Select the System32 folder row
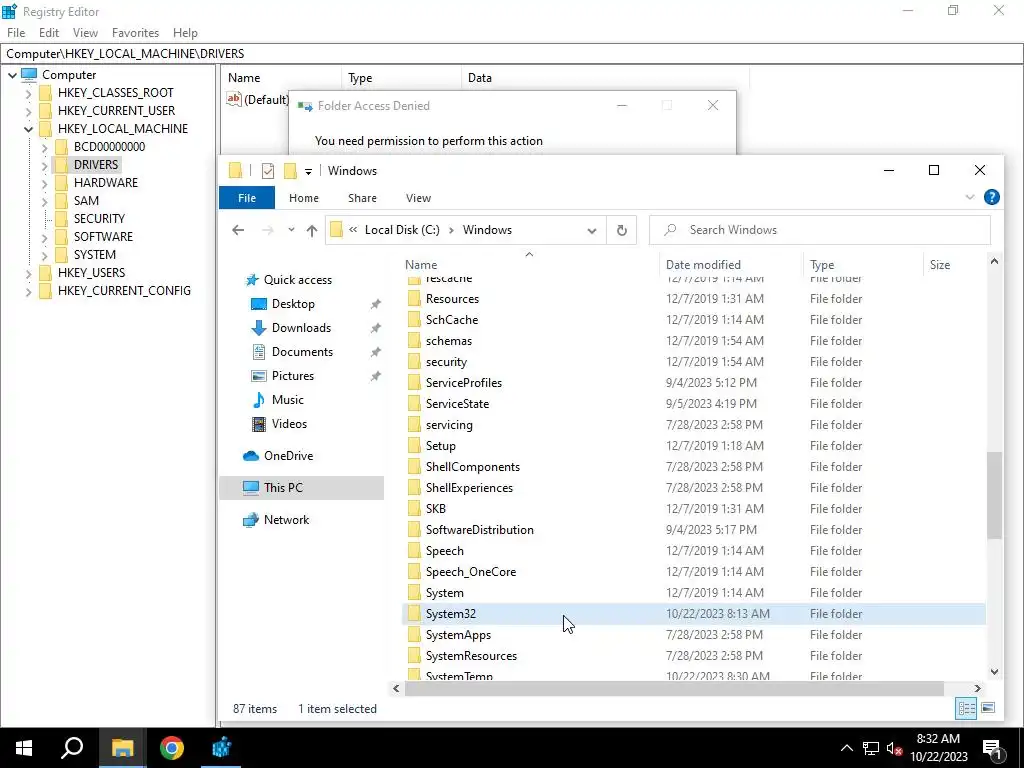 click(693, 614)
